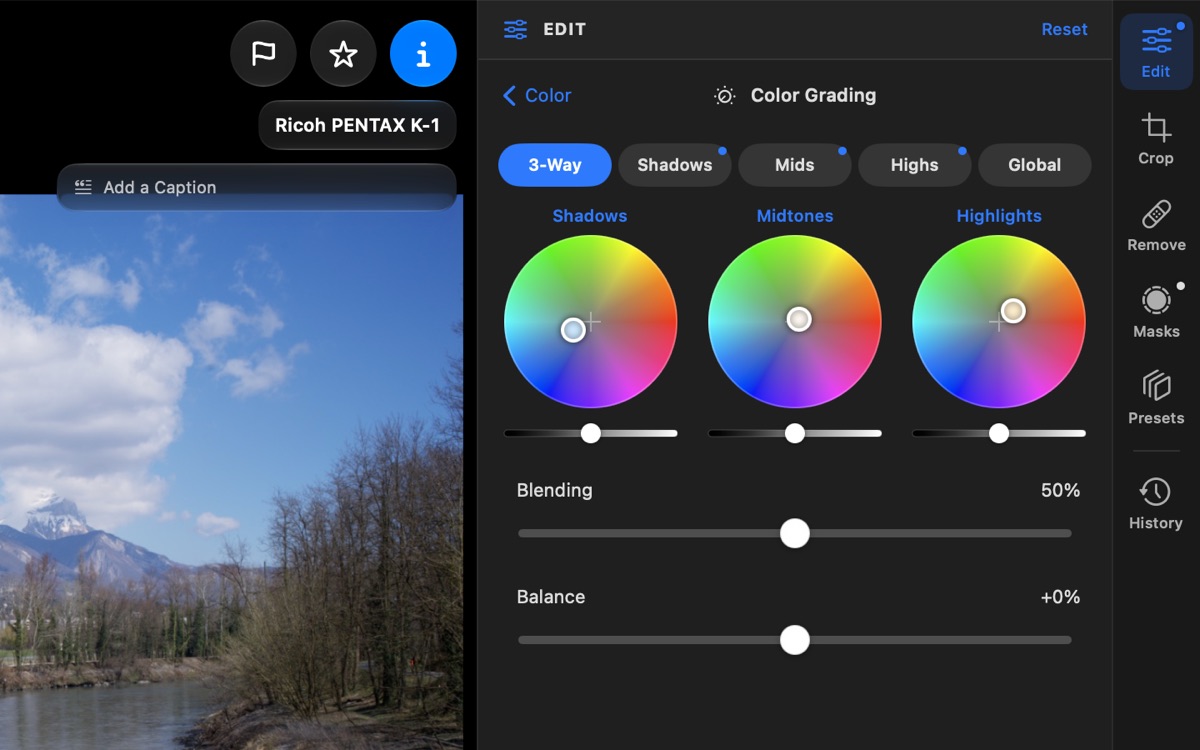1200x750 pixels.
Task: Select the 3-Way tab
Action: (x=555, y=165)
